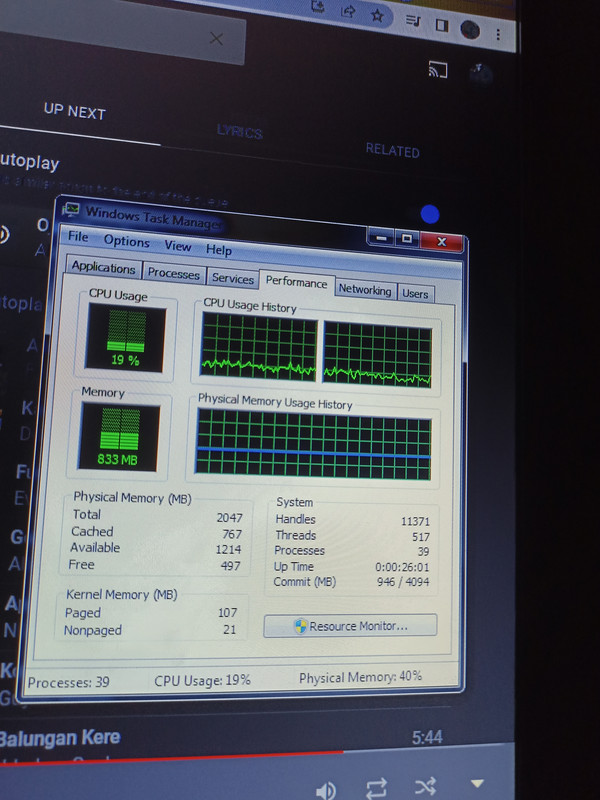Click the second CPU Usage History graph
600x800 pixels.
pyautogui.click(x=377, y=355)
